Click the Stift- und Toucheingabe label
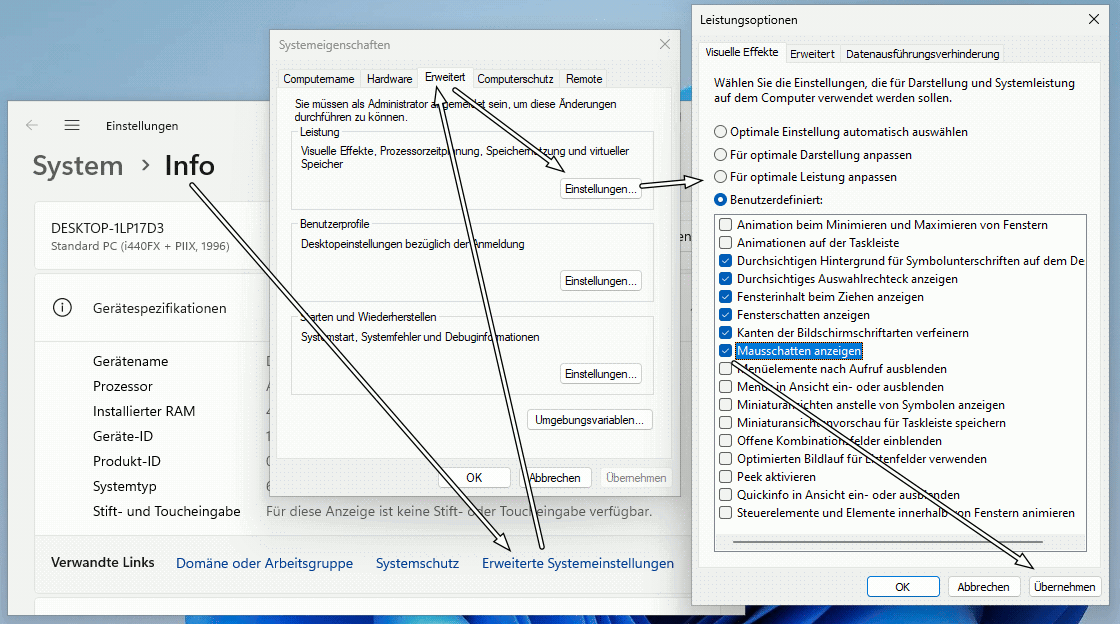Screen dimensions: 1120x624 point(166,511)
